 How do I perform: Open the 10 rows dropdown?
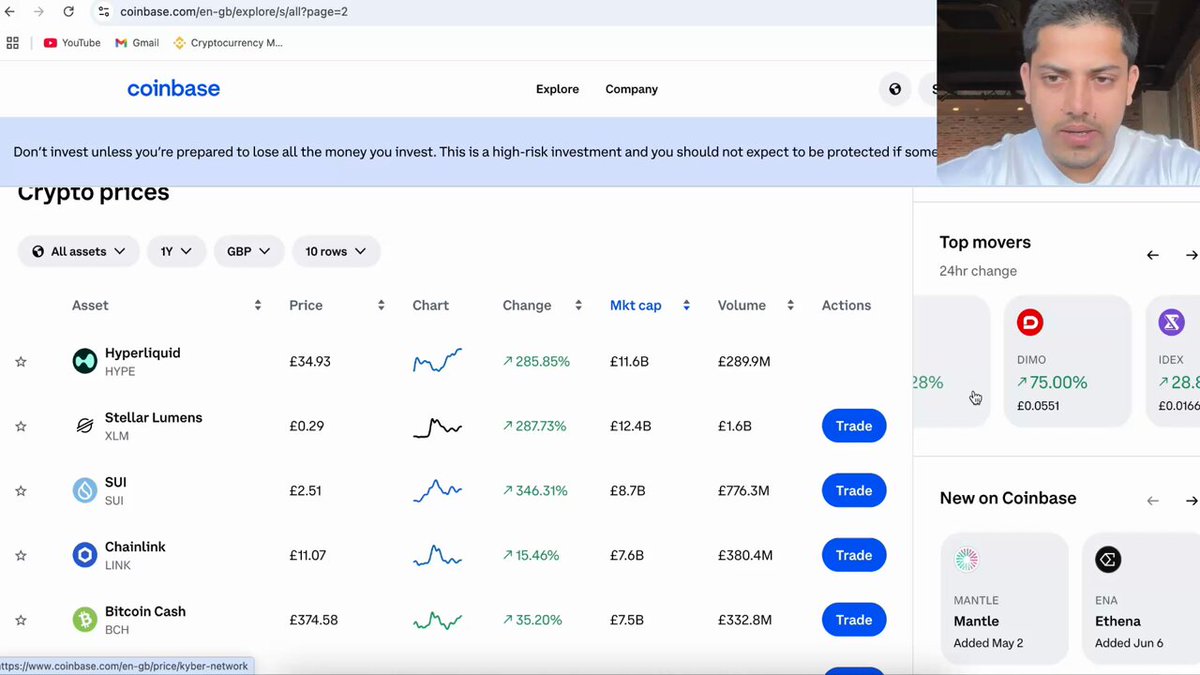coord(336,251)
